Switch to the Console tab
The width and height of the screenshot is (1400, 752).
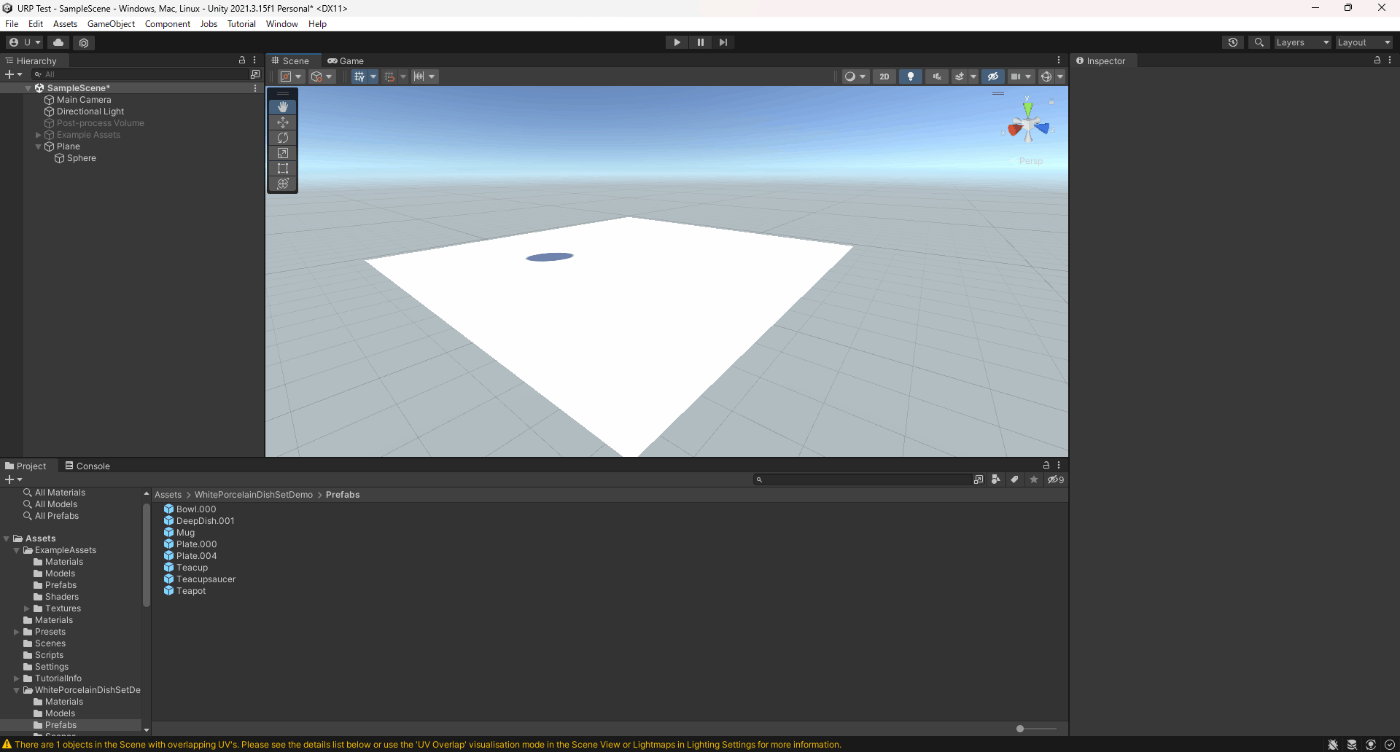tap(87, 466)
